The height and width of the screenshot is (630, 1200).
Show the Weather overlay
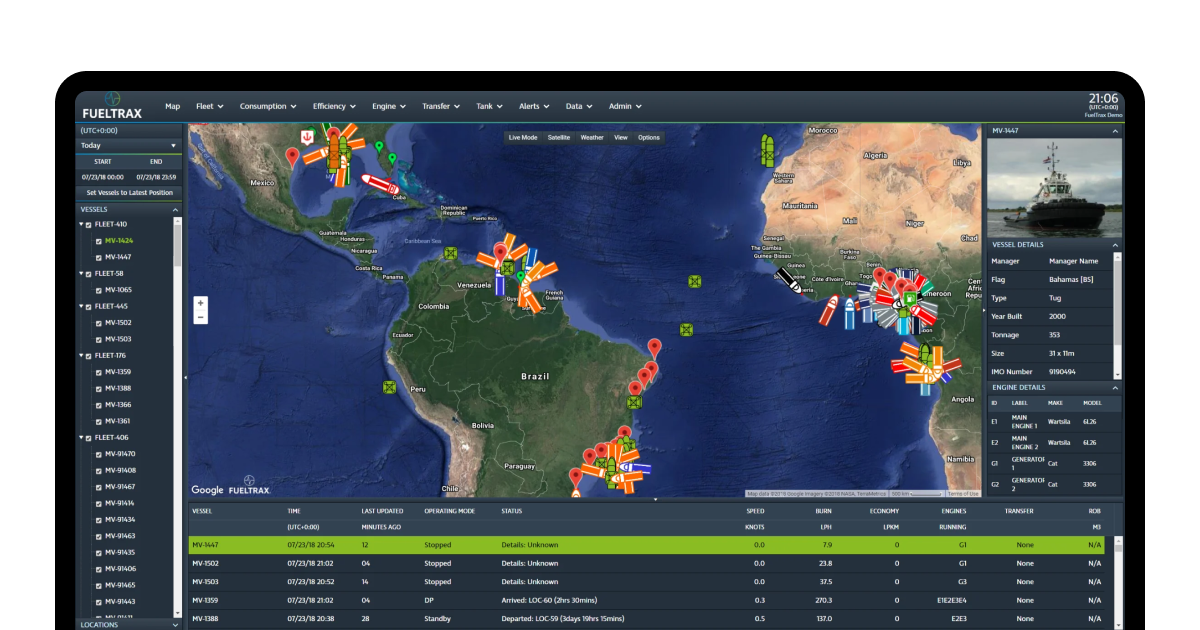pyautogui.click(x=592, y=137)
